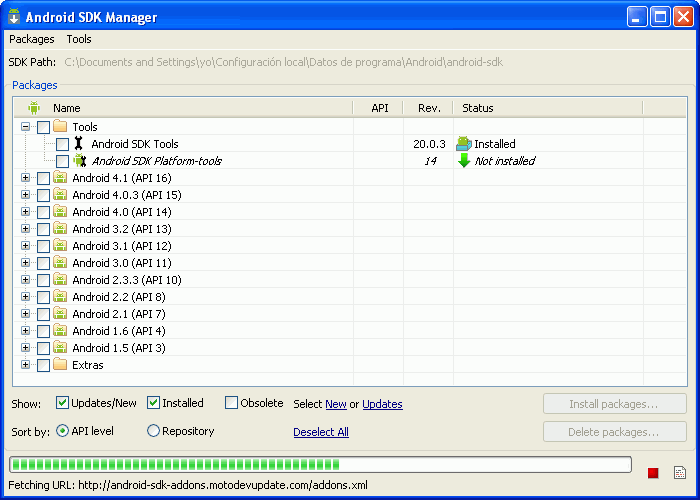The width and height of the screenshot is (700, 500).
Task: Expand the Android 3.1 (API 12) node
Action: [x=25, y=246]
